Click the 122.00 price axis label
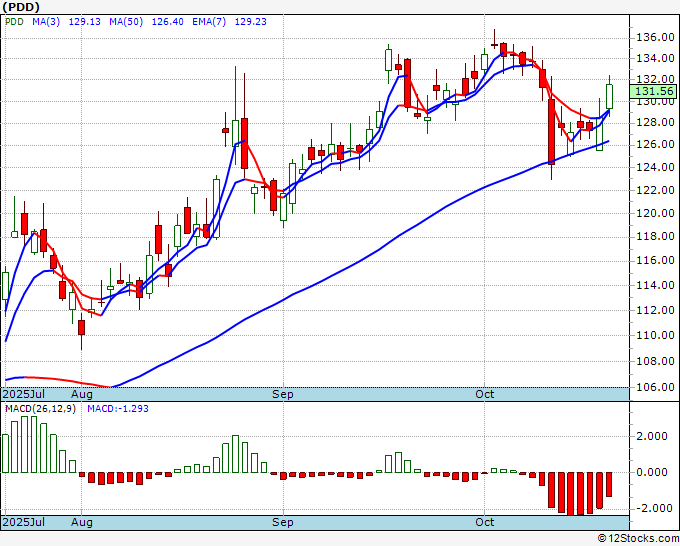Screen dimensions: 680x546 (655, 190)
